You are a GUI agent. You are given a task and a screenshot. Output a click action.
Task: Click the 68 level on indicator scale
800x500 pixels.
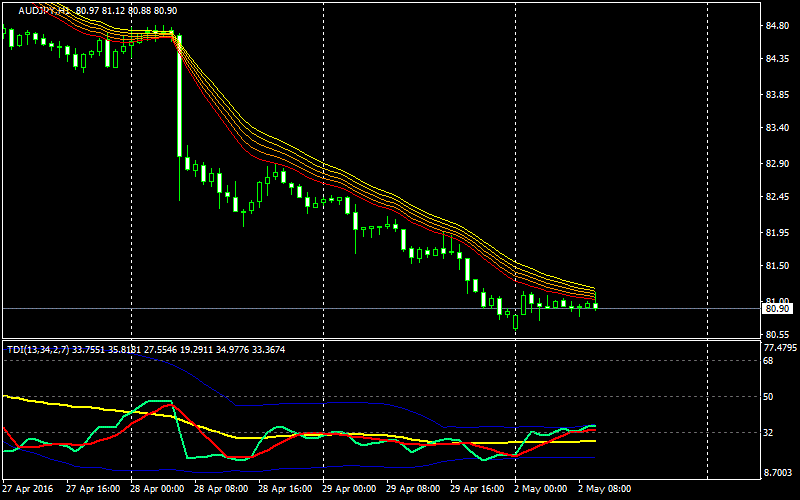tap(768, 361)
